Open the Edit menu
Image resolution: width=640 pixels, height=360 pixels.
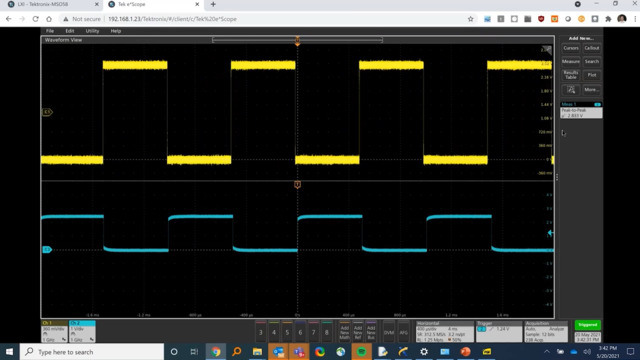point(70,31)
